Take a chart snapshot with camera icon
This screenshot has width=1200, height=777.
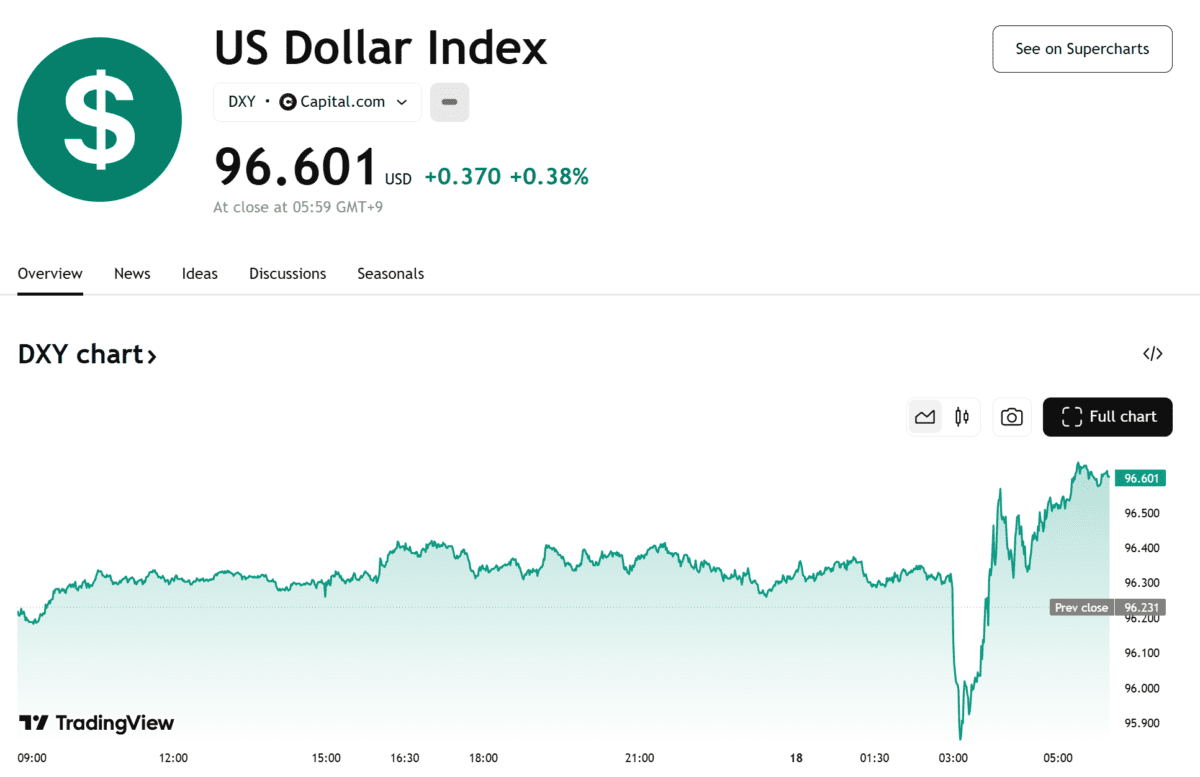tap(1012, 417)
